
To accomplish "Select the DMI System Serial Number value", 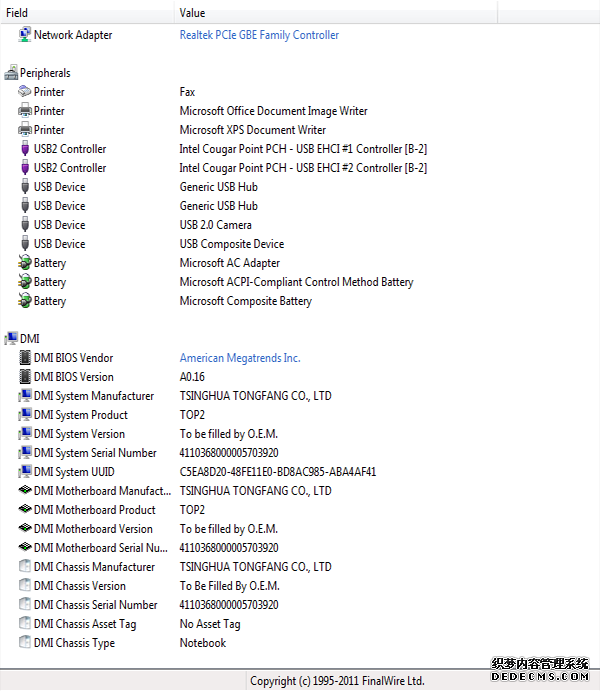I will pyautogui.click(x=229, y=453).
